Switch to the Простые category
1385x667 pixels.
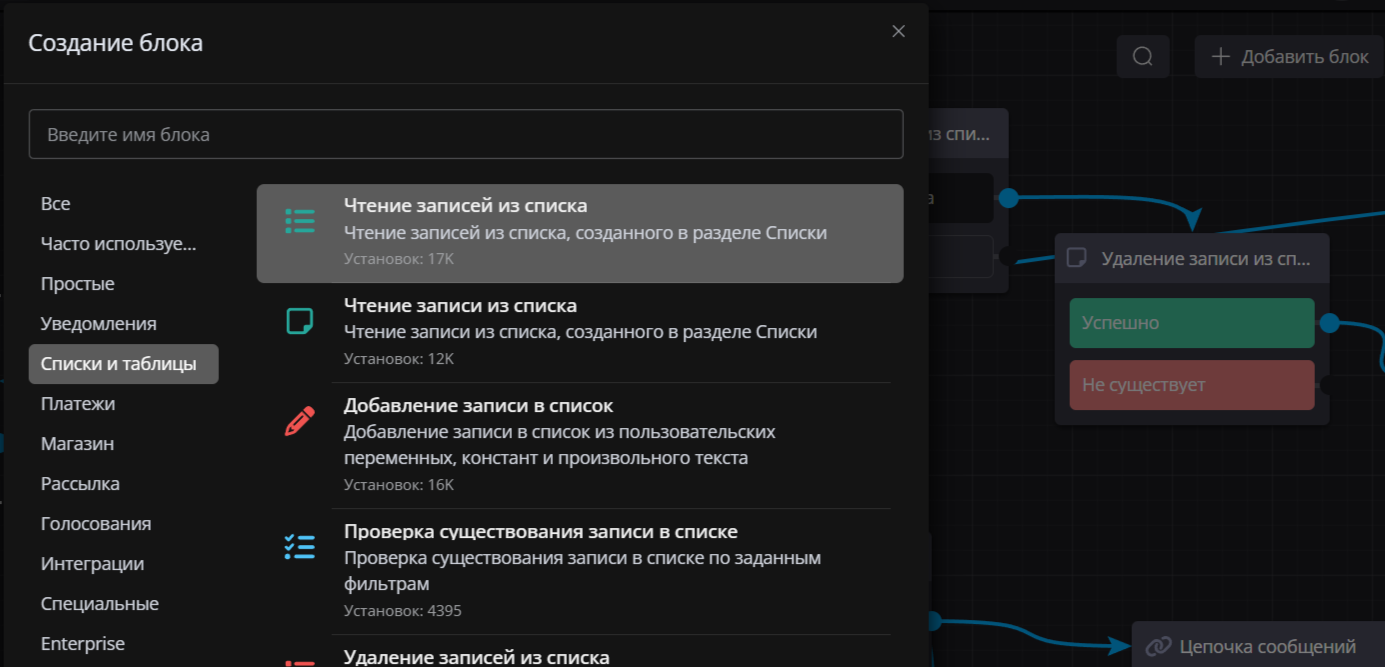(x=77, y=284)
